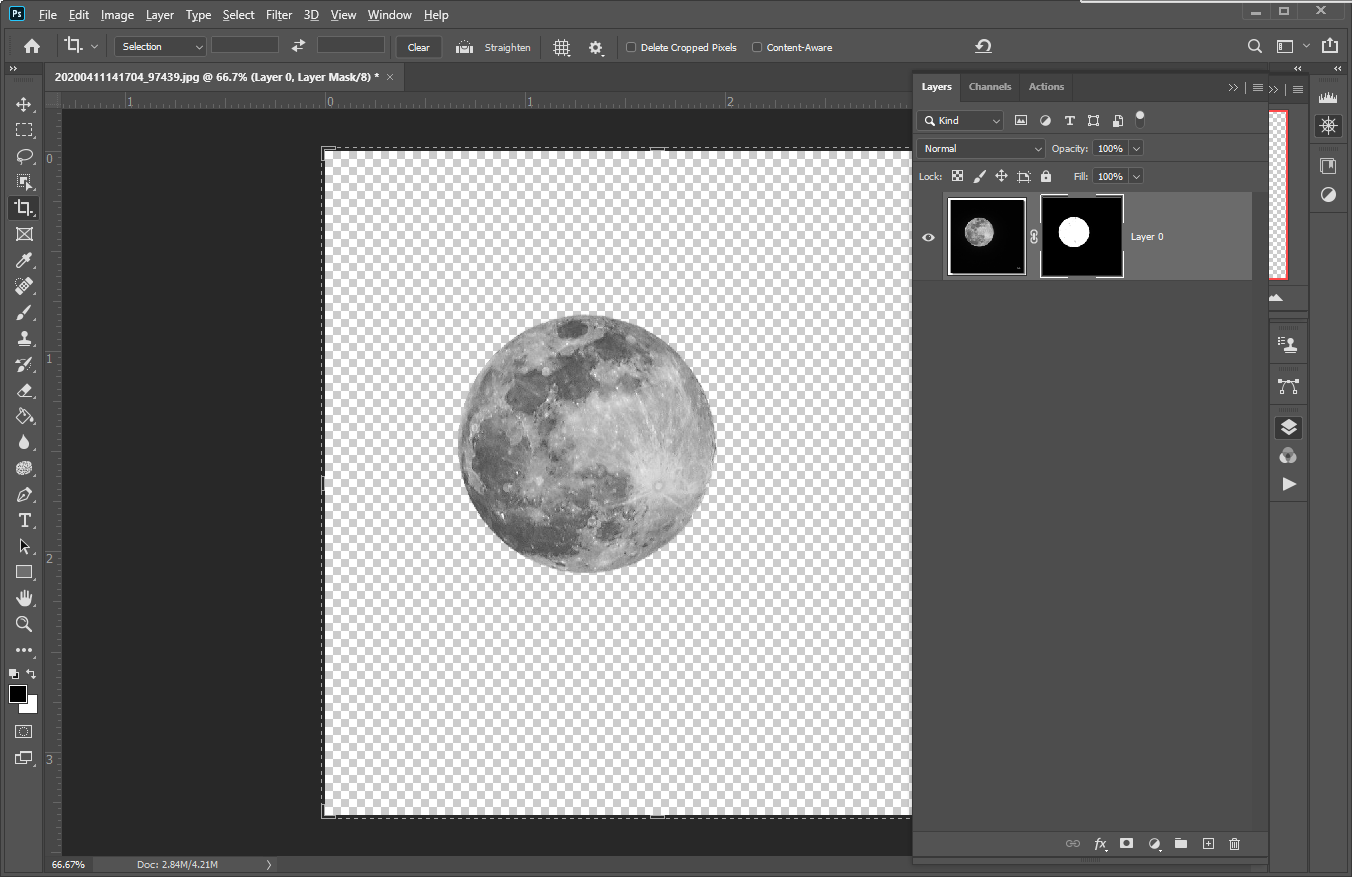This screenshot has height=877, width=1352.
Task: Toggle the layer filter on/off switch
Action: tap(1139, 119)
